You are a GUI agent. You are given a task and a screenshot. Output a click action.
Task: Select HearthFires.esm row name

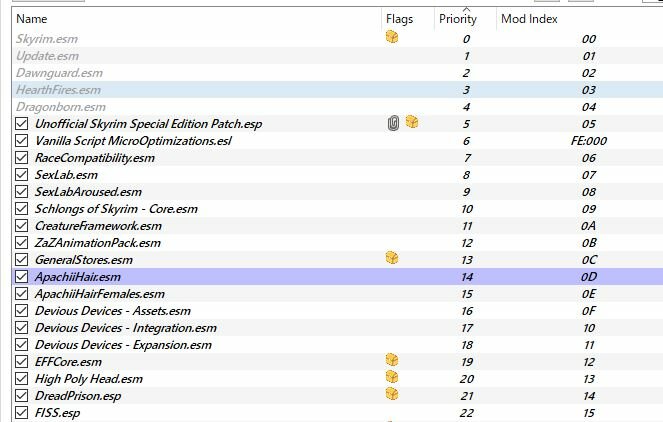[58, 90]
